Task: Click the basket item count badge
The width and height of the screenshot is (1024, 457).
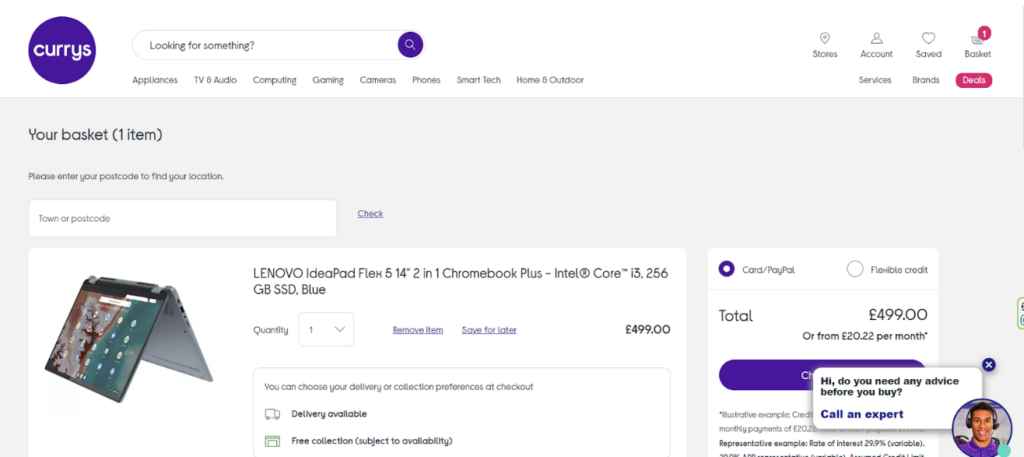Action: [x=984, y=33]
